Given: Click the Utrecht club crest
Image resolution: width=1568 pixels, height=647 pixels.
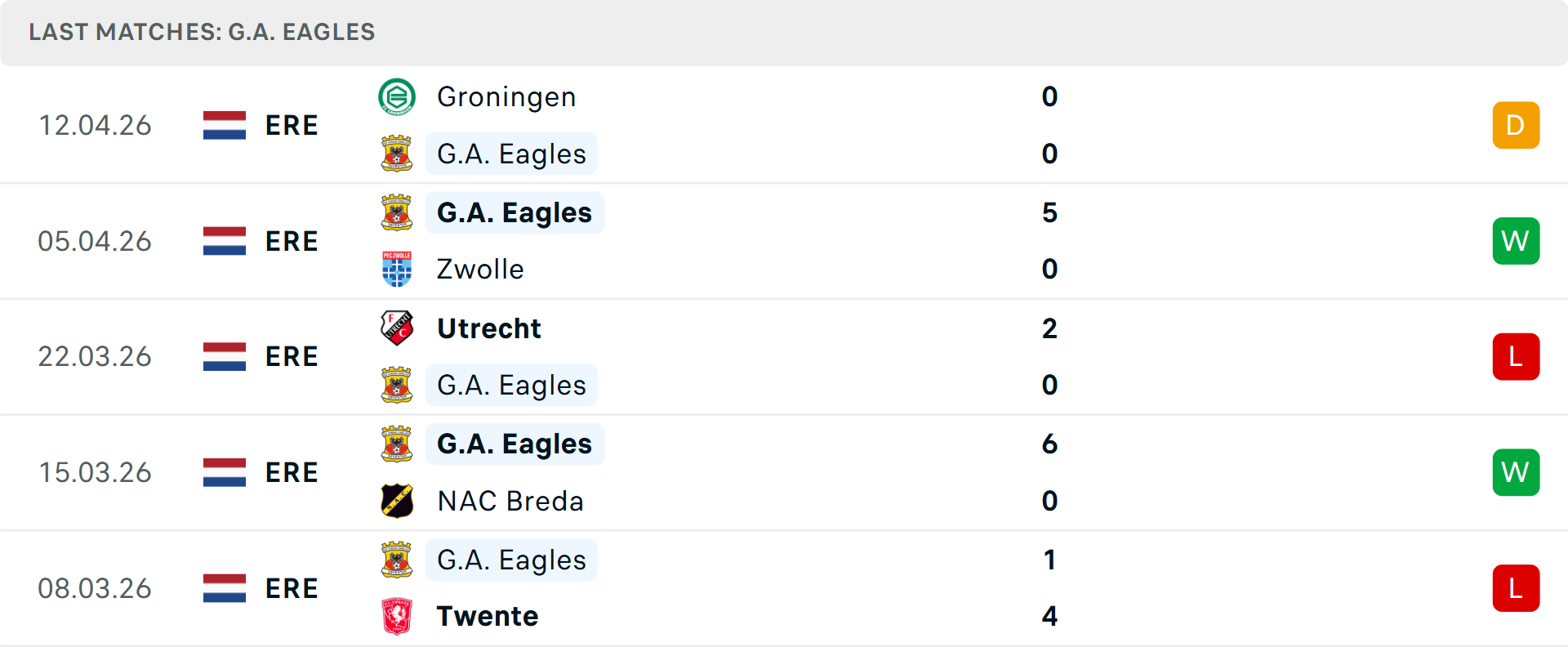Looking at the screenshot, I should [398, 328].
